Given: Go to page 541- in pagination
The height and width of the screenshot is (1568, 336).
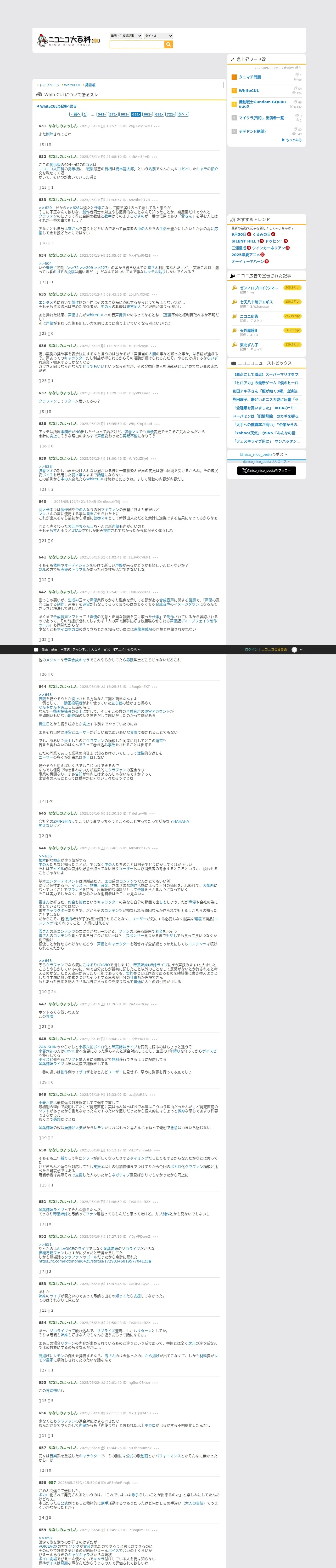Looking at the screenshot, I should 101,114.
